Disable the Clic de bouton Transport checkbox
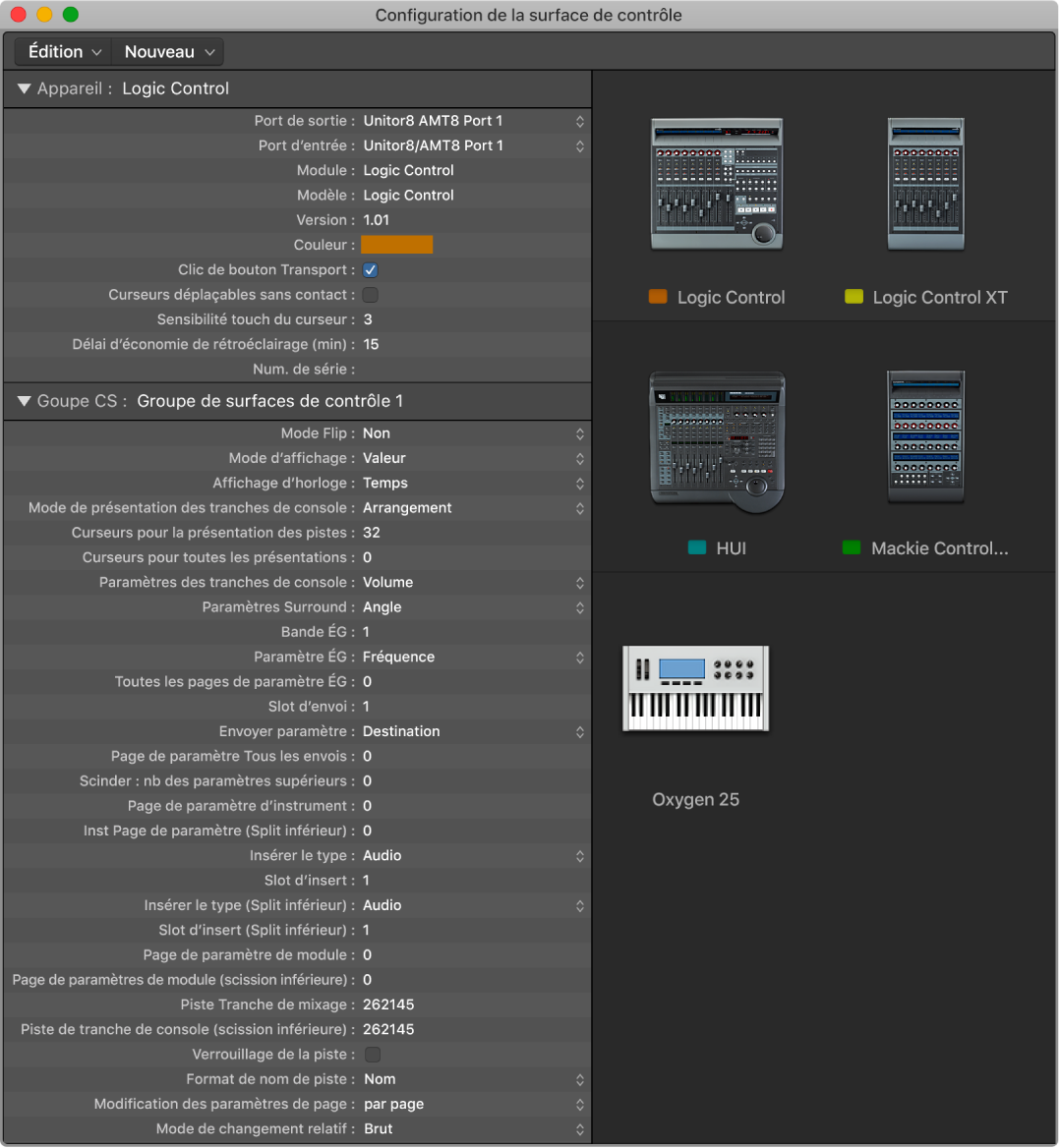Screen dimensions: 1059x1148 pyautogui.click(x=371, y=270)
